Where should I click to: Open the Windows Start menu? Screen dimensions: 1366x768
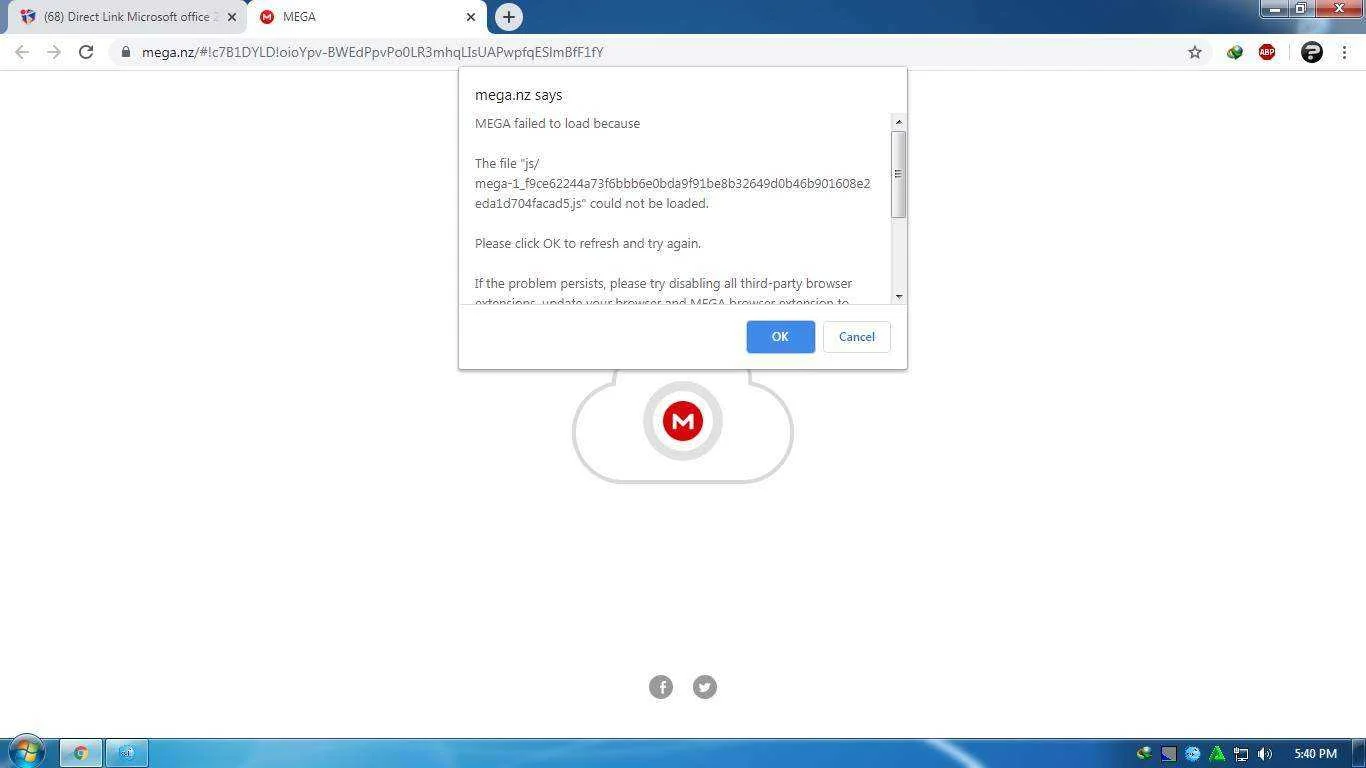coord(26,752)
